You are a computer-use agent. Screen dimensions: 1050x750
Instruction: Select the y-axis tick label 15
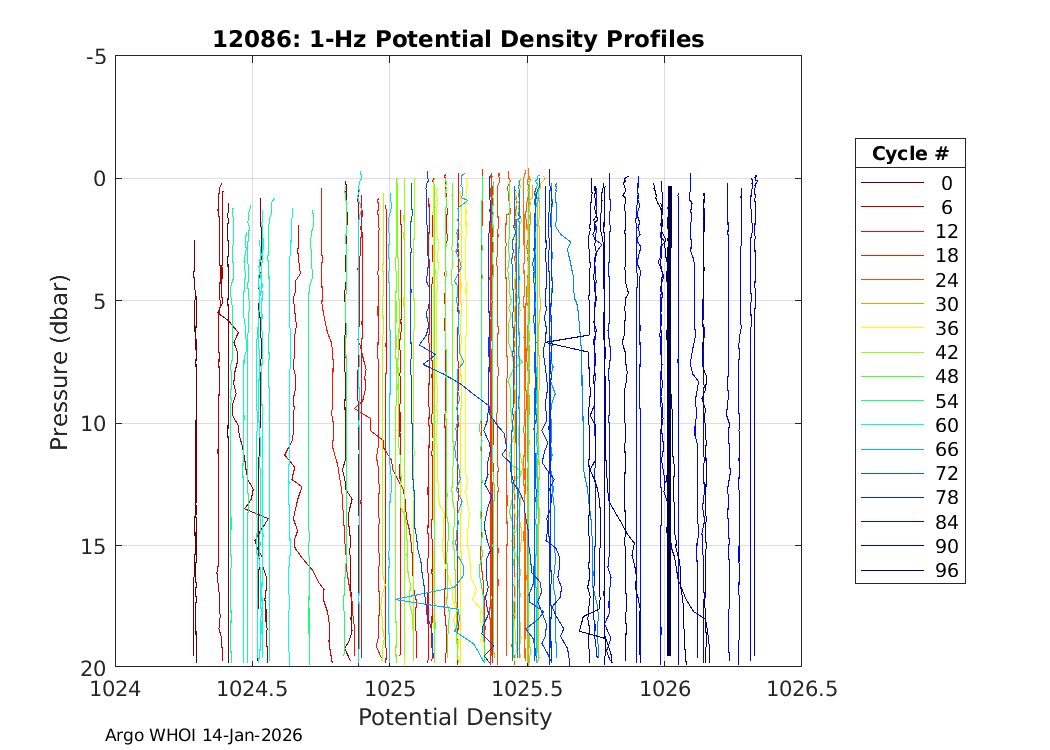coord(94,546)
